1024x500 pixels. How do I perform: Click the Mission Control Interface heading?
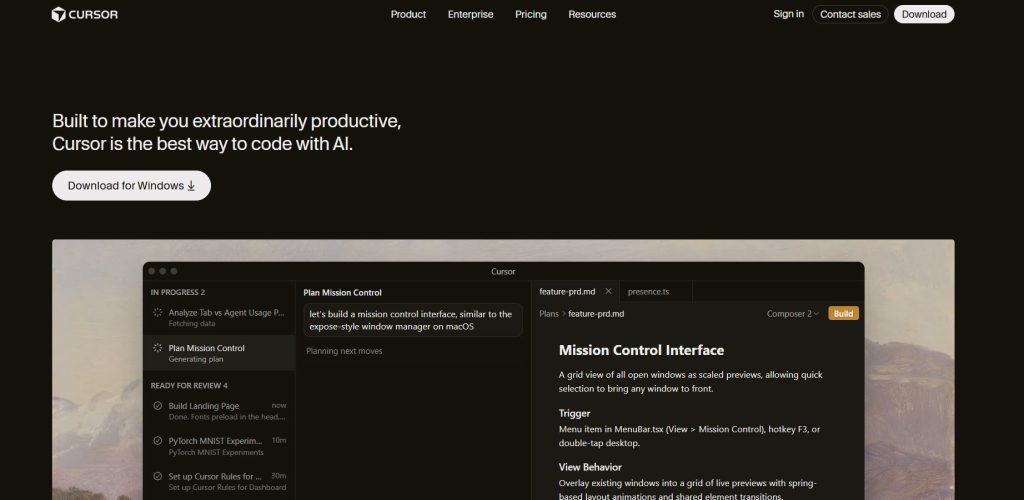point(641,350)
